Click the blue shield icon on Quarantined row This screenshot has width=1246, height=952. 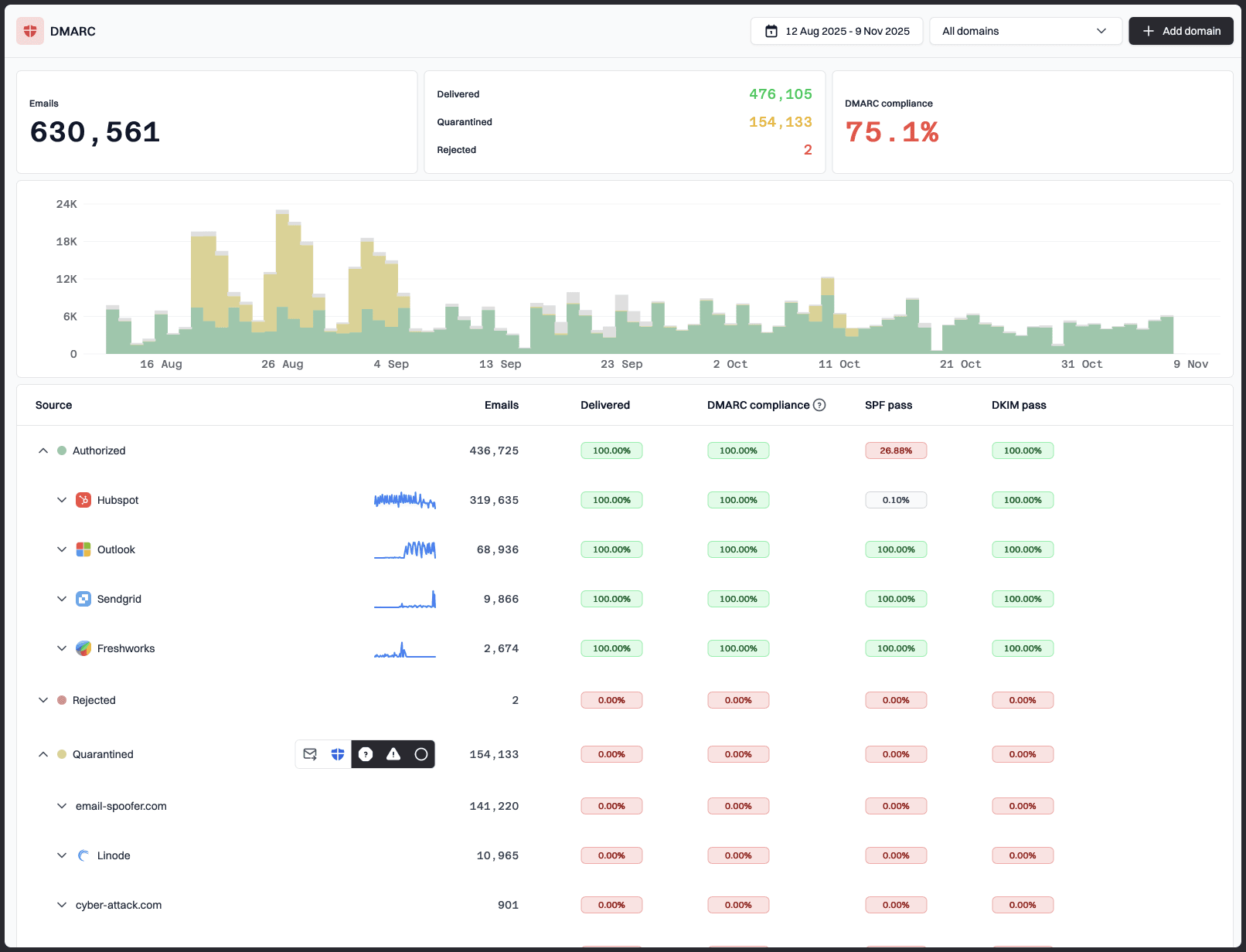[x=337, y=754]
